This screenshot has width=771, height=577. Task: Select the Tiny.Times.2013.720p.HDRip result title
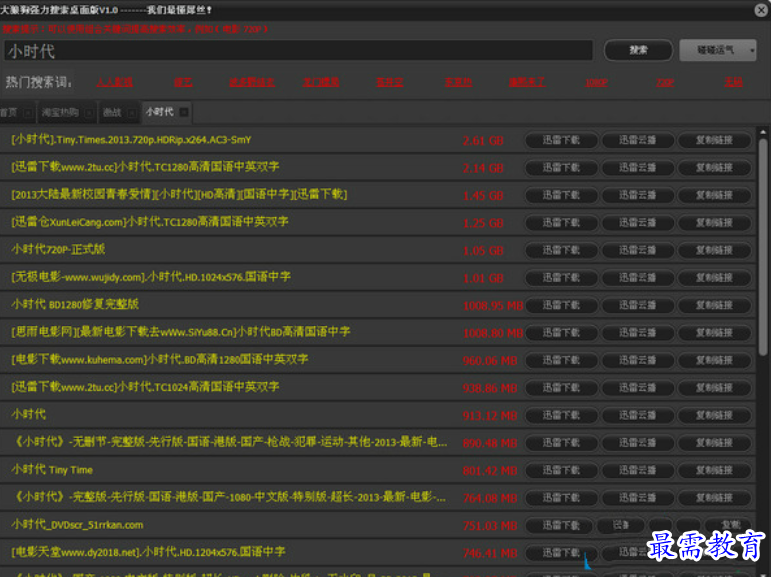(x=131, y=140)
